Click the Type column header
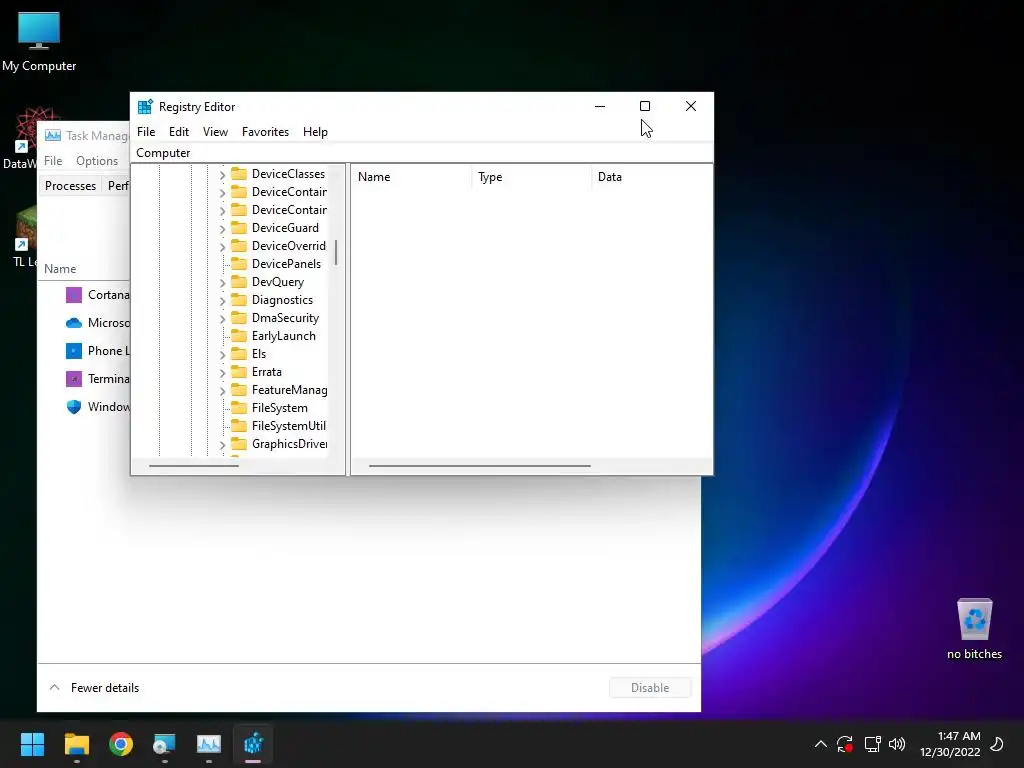The width and height of the screenshot is (1024, 768). (532, 177)
